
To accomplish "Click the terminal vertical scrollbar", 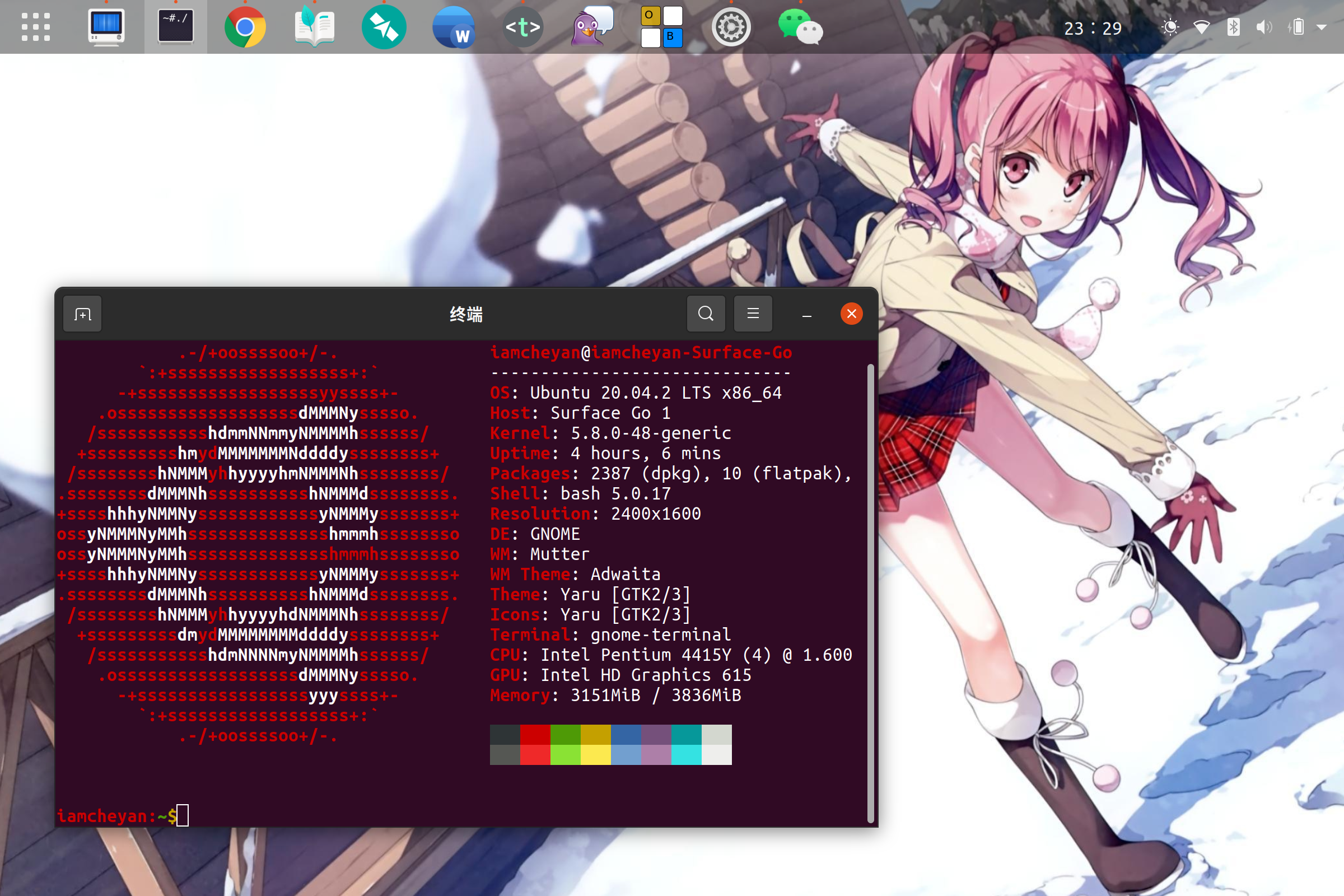I will [x=870, y=594].
